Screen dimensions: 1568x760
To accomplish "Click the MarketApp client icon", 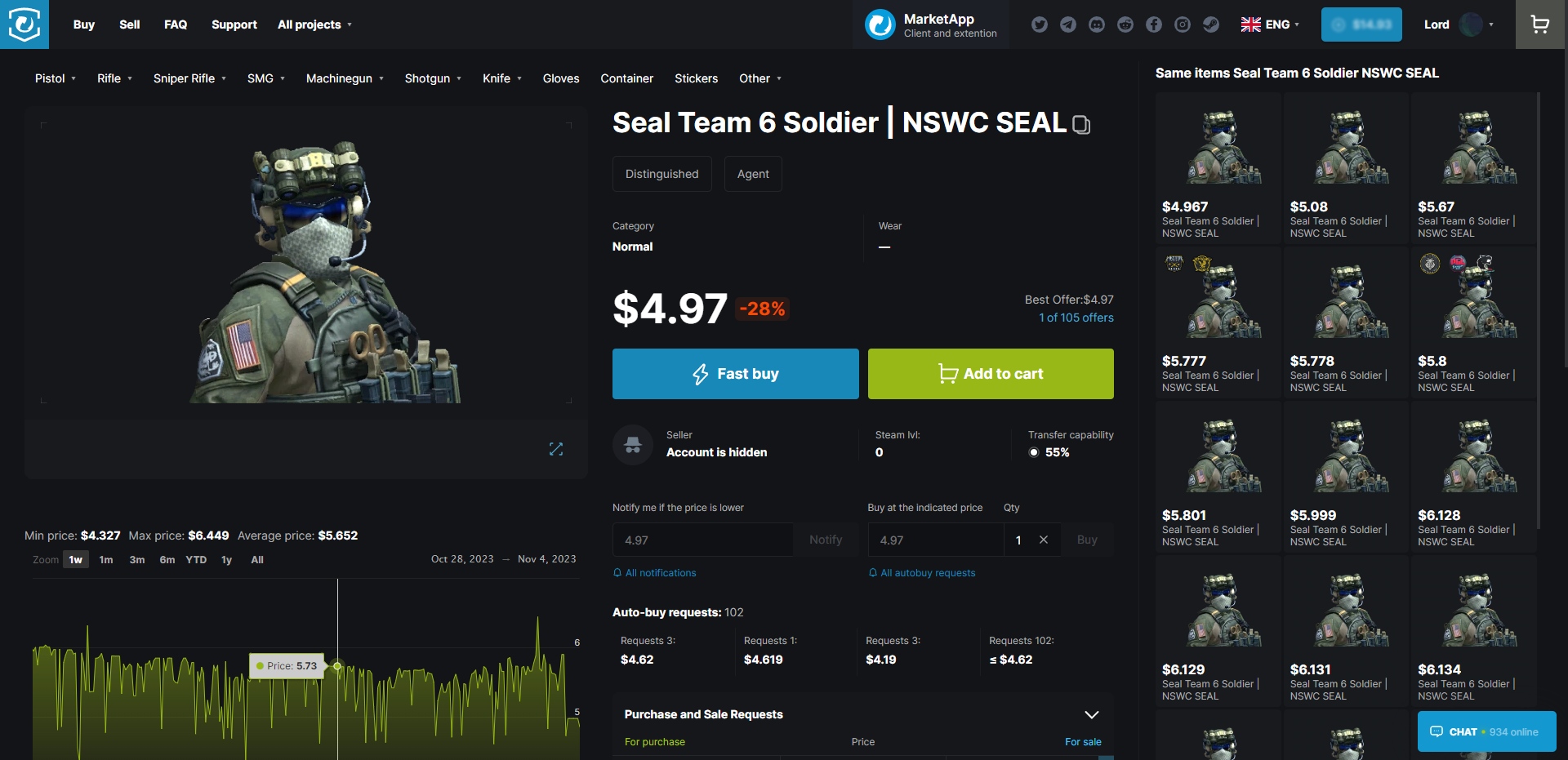I will [880, 24].
